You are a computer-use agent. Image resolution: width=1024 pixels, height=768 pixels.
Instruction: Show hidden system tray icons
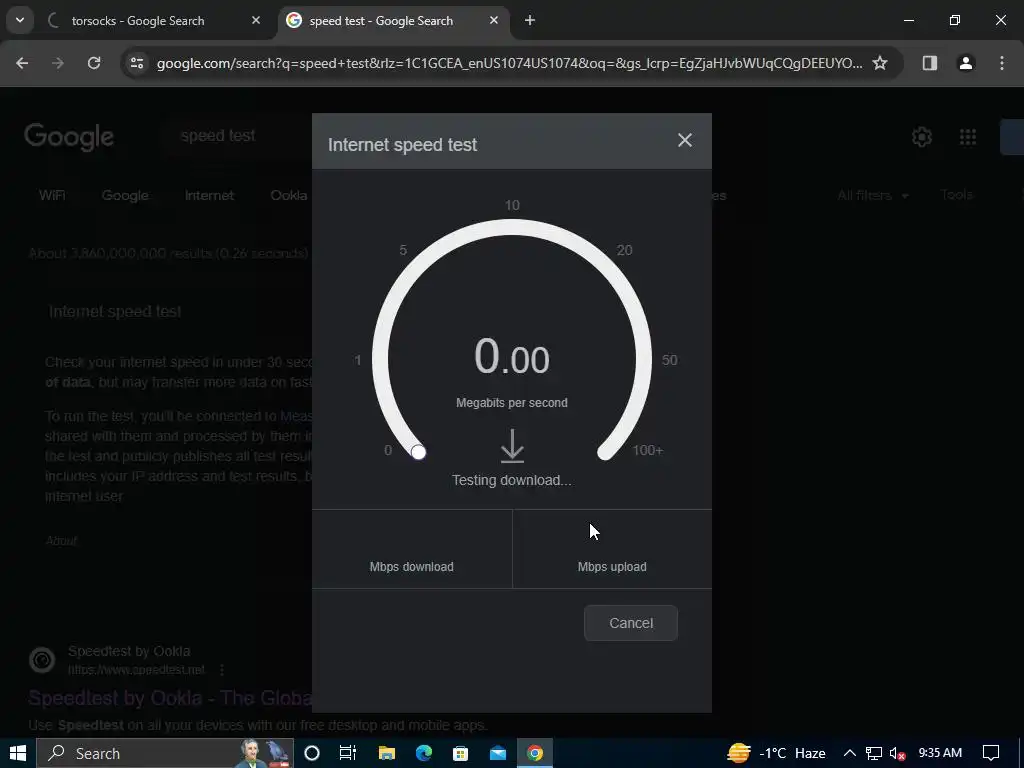tap(850, 753)
